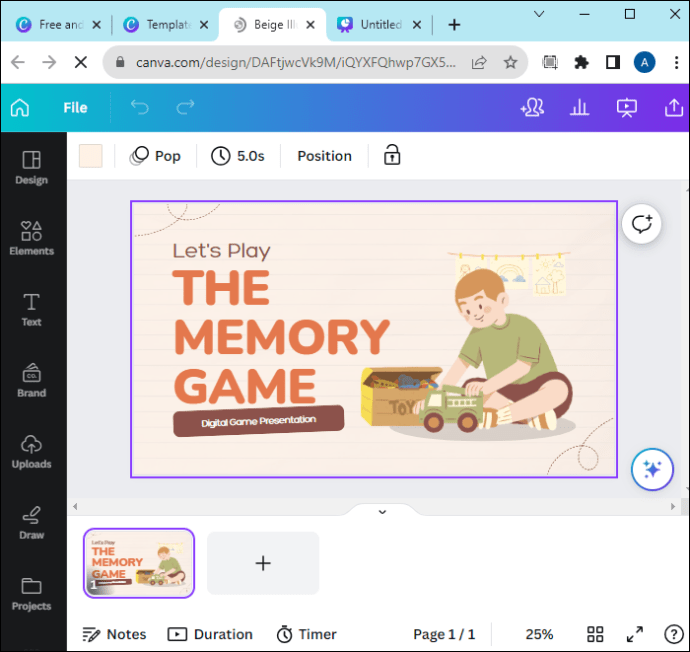
Task: Enter fullscreen with the expand arrows
Action: coord(635,634)
